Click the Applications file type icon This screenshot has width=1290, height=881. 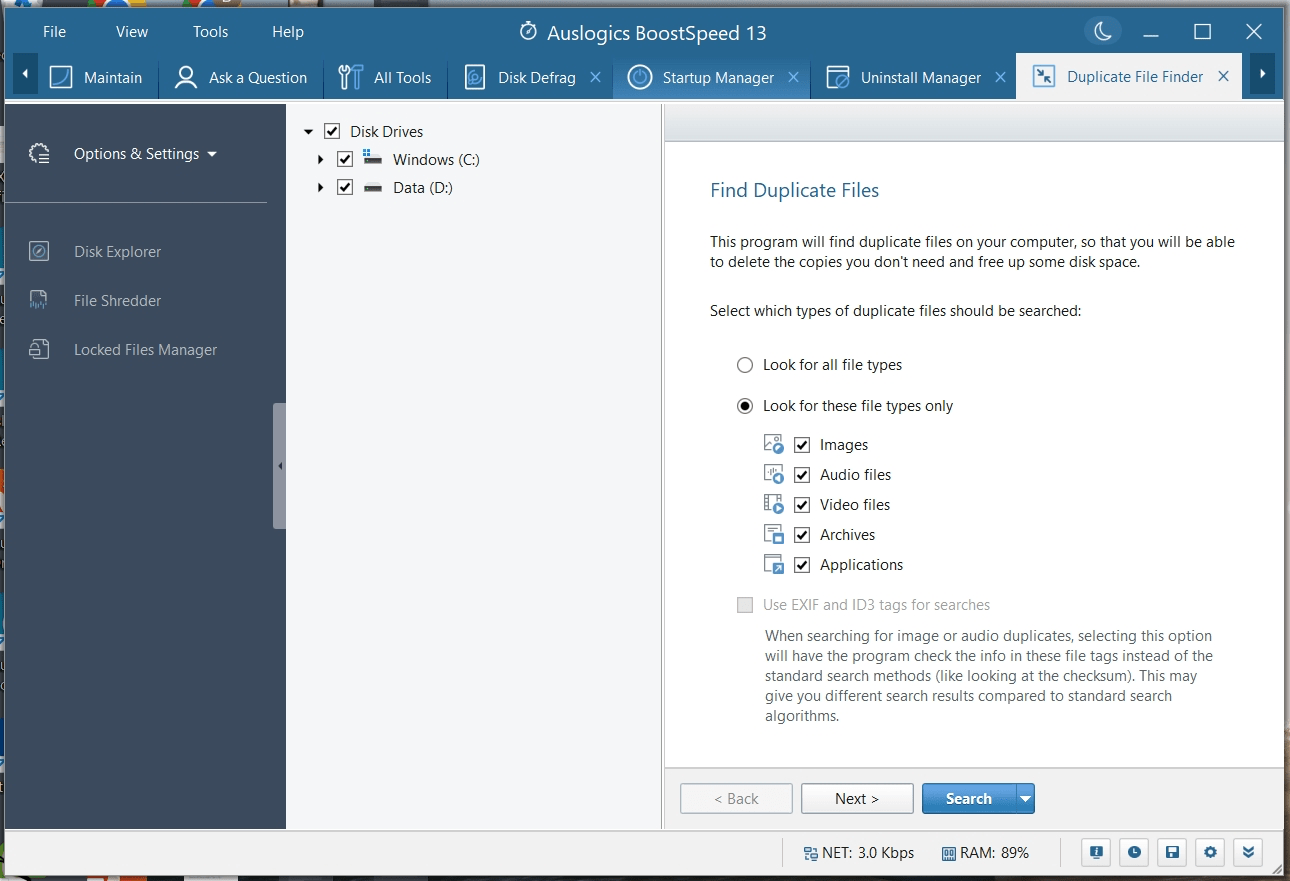[x=773, y=564]
